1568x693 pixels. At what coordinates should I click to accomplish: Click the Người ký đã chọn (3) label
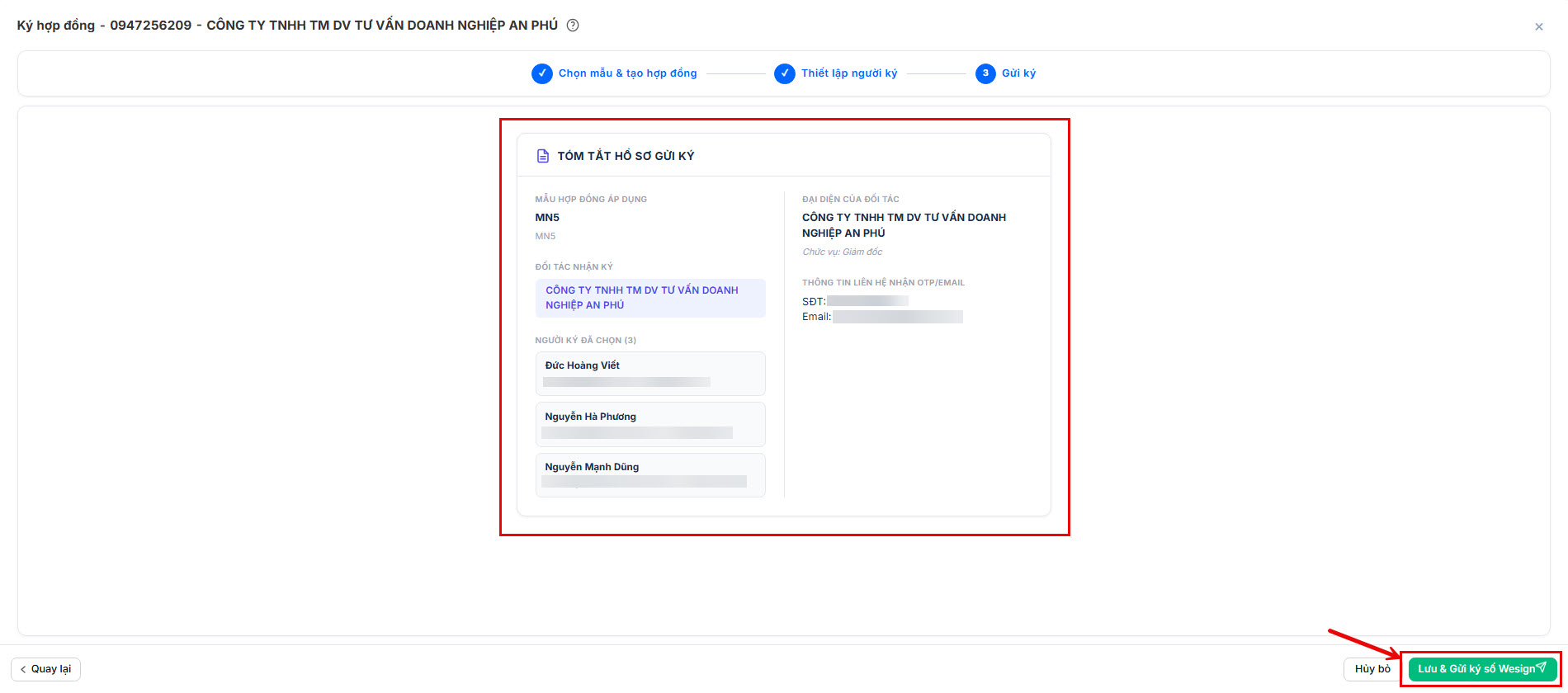(585, 340)
